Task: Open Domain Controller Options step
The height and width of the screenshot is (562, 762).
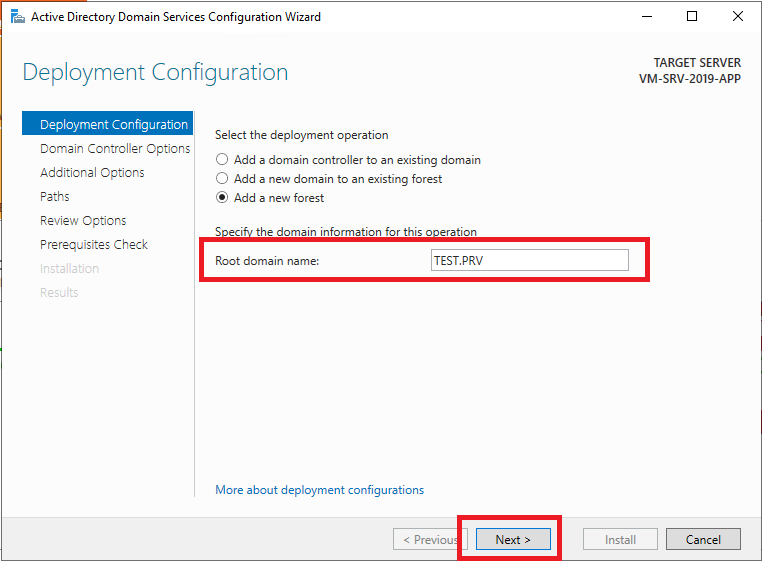Action: point(115,148)
